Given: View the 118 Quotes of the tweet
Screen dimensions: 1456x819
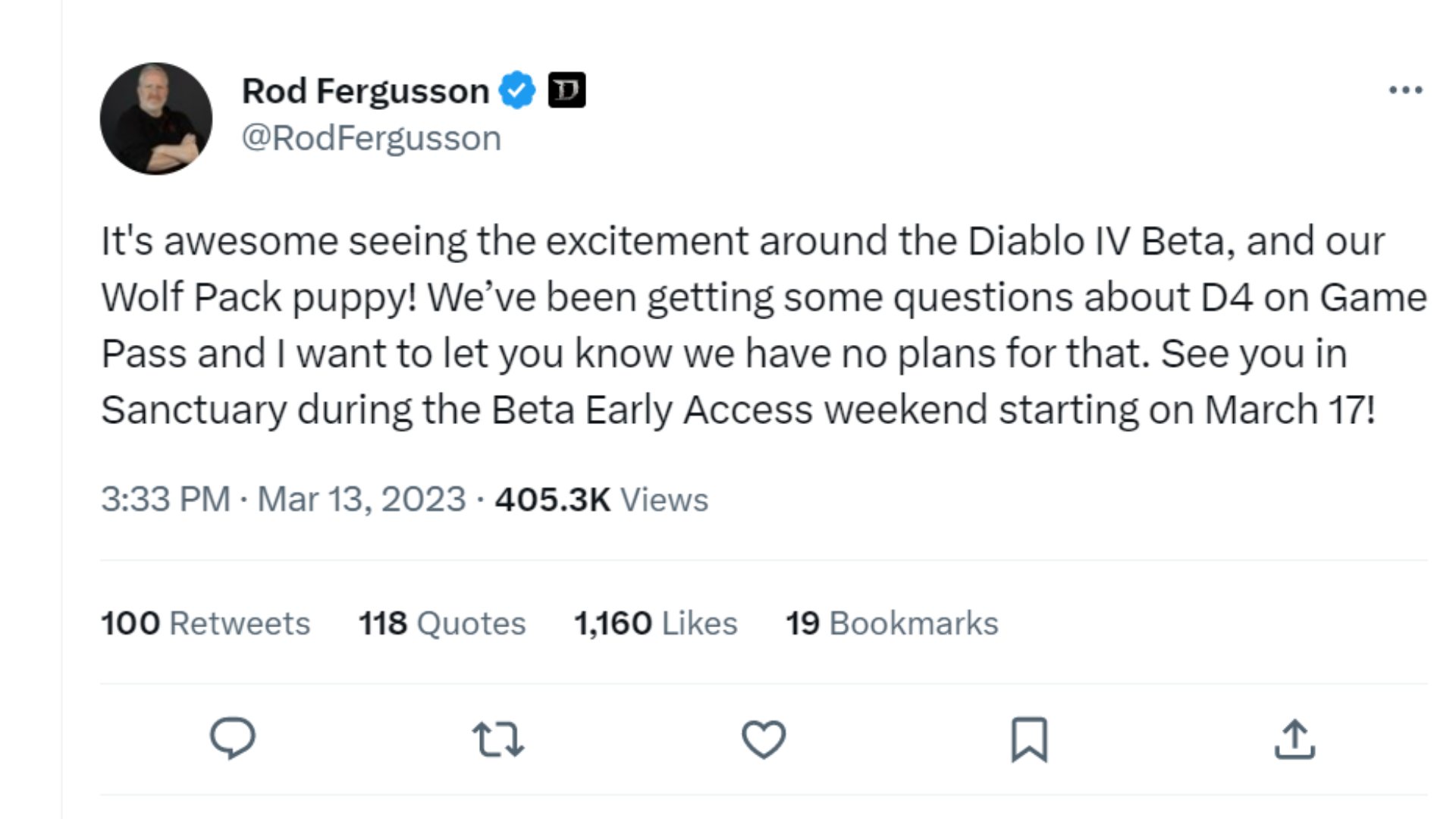Looking at the screenshot, I should point(441,623).
